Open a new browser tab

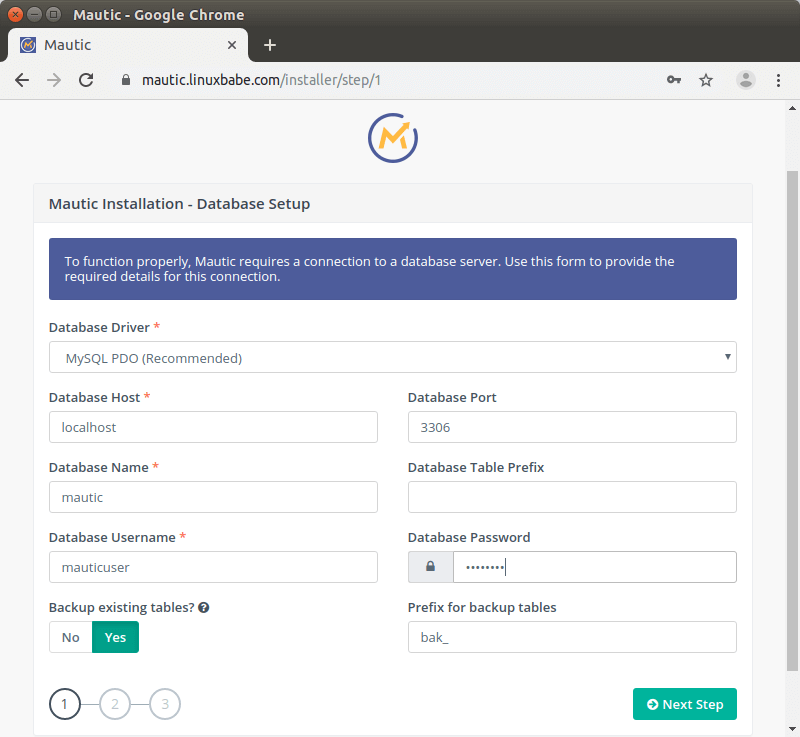pyautogui.click(x=270, y=45)
